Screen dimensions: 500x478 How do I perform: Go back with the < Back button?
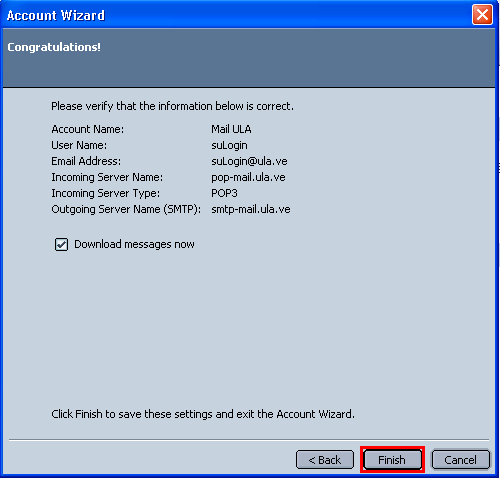point(325,460)
